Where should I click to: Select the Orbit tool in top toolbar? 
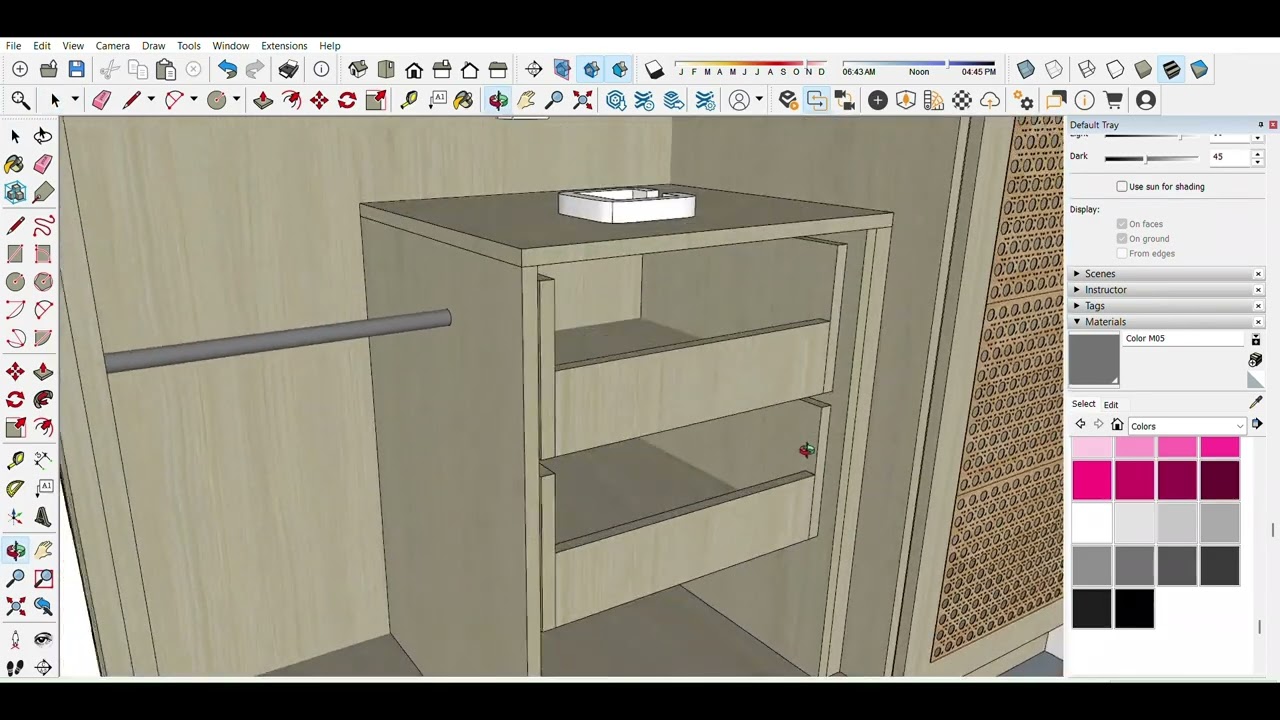tap(498, 100)
